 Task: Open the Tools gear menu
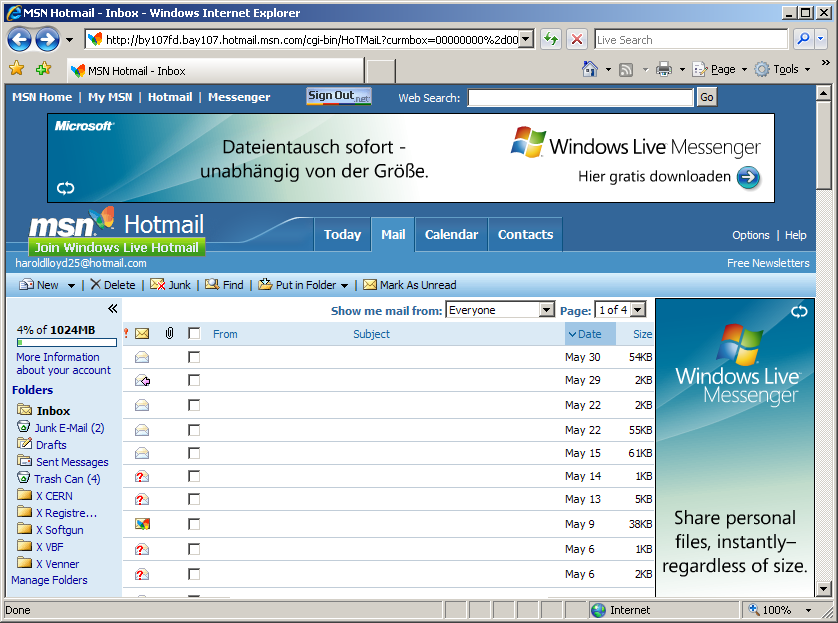[782, 69]
